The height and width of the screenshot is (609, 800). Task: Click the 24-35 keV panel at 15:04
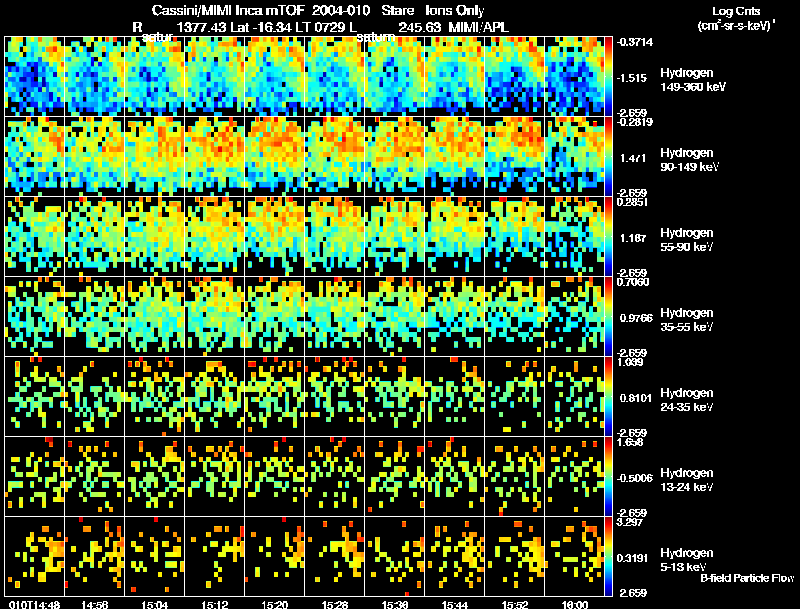tap(155, 396)
